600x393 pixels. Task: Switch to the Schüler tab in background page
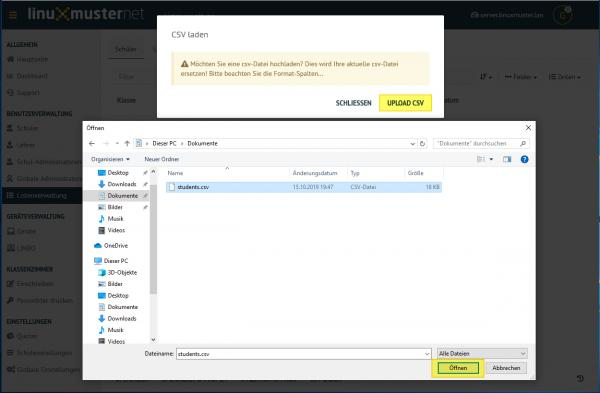[126, 49]
